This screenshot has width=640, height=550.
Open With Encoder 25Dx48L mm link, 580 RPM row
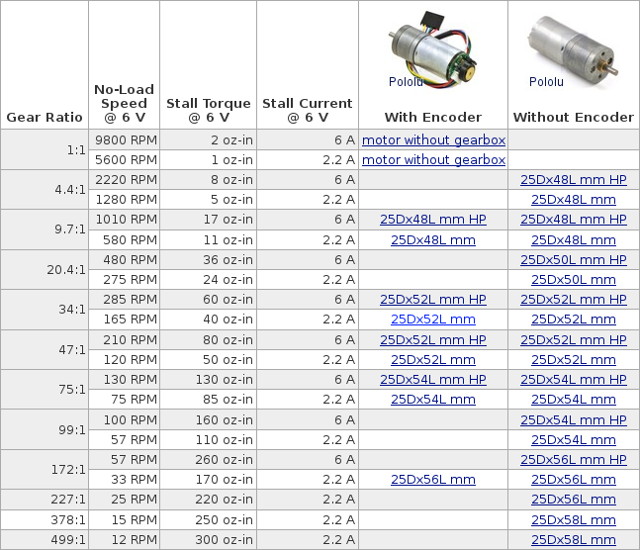point(433,240)
